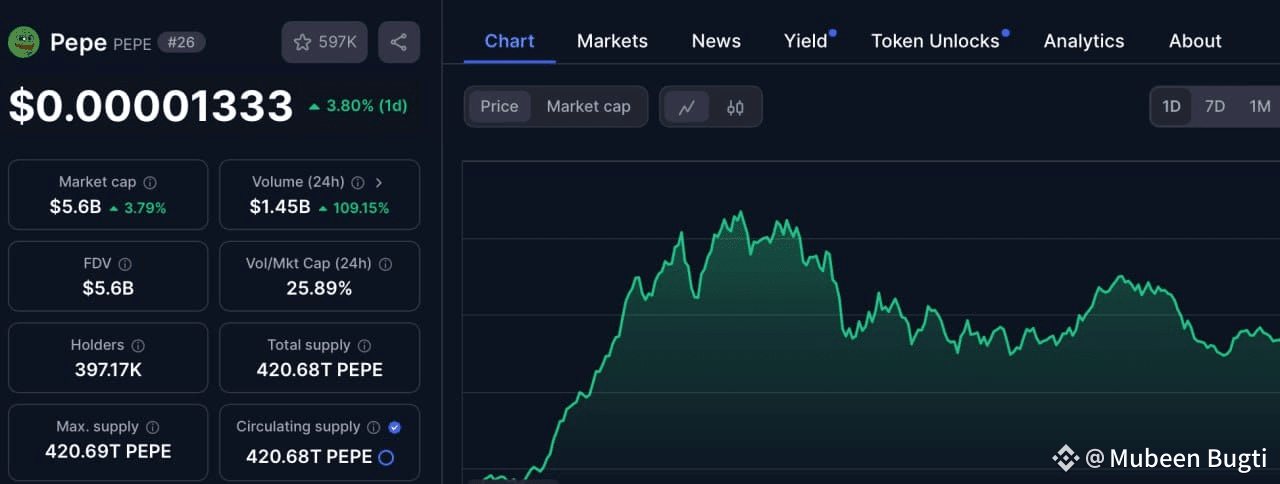Open the Yield tab
The width and height of the screenshot is (1280, 484).
tap(806, 41)
